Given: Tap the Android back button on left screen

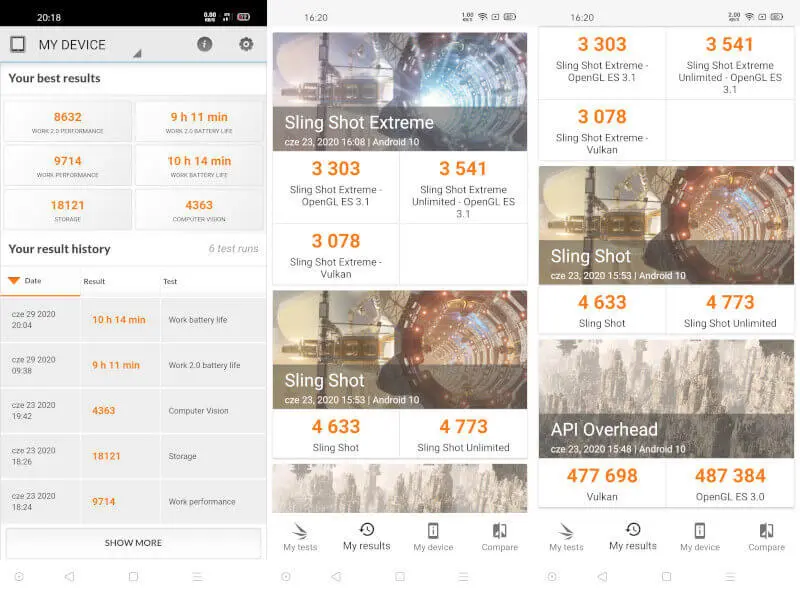Looking at the screenshot, I should (69, 577).
